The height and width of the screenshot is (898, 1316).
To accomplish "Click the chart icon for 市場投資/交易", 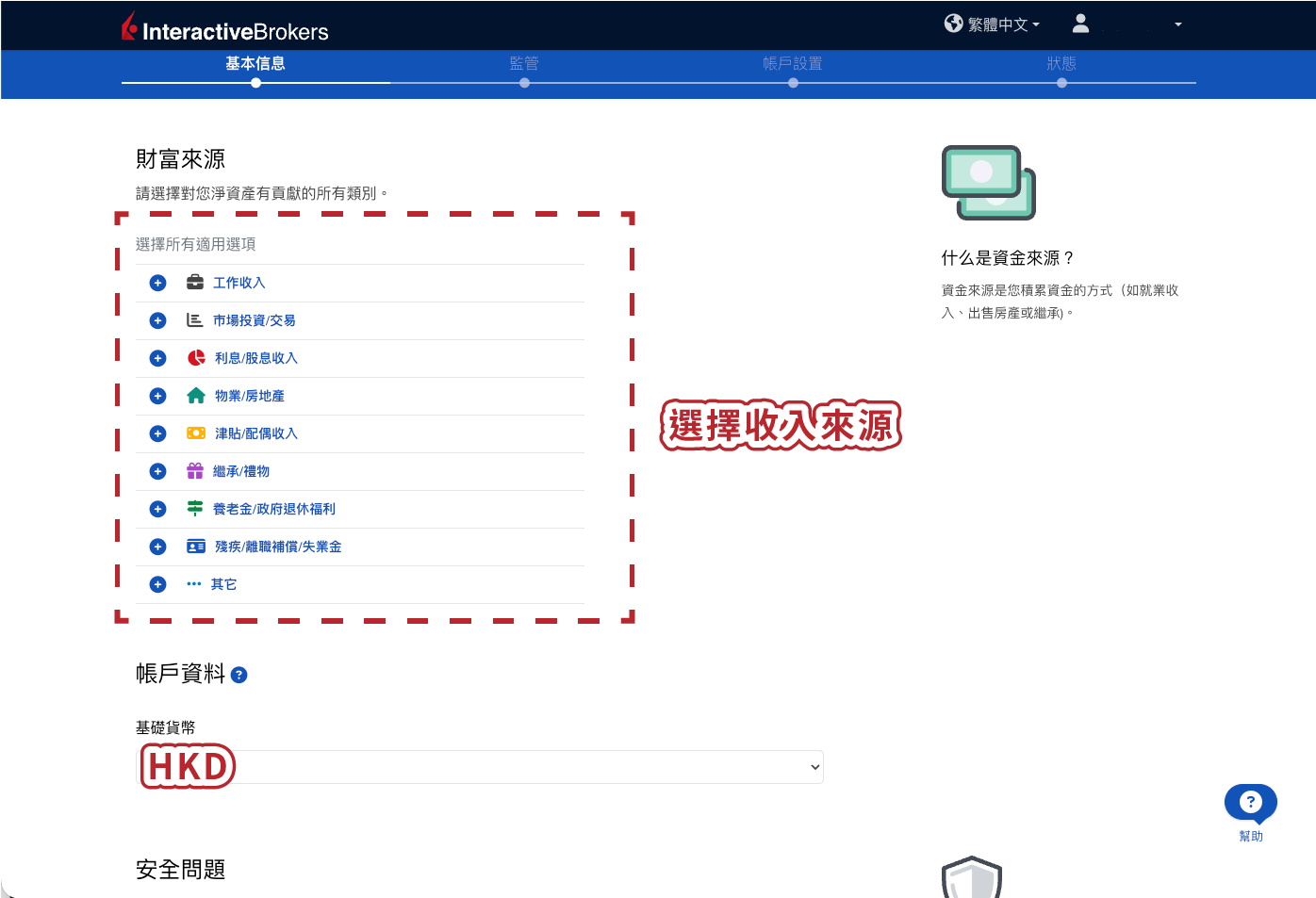I will (195, 320).
